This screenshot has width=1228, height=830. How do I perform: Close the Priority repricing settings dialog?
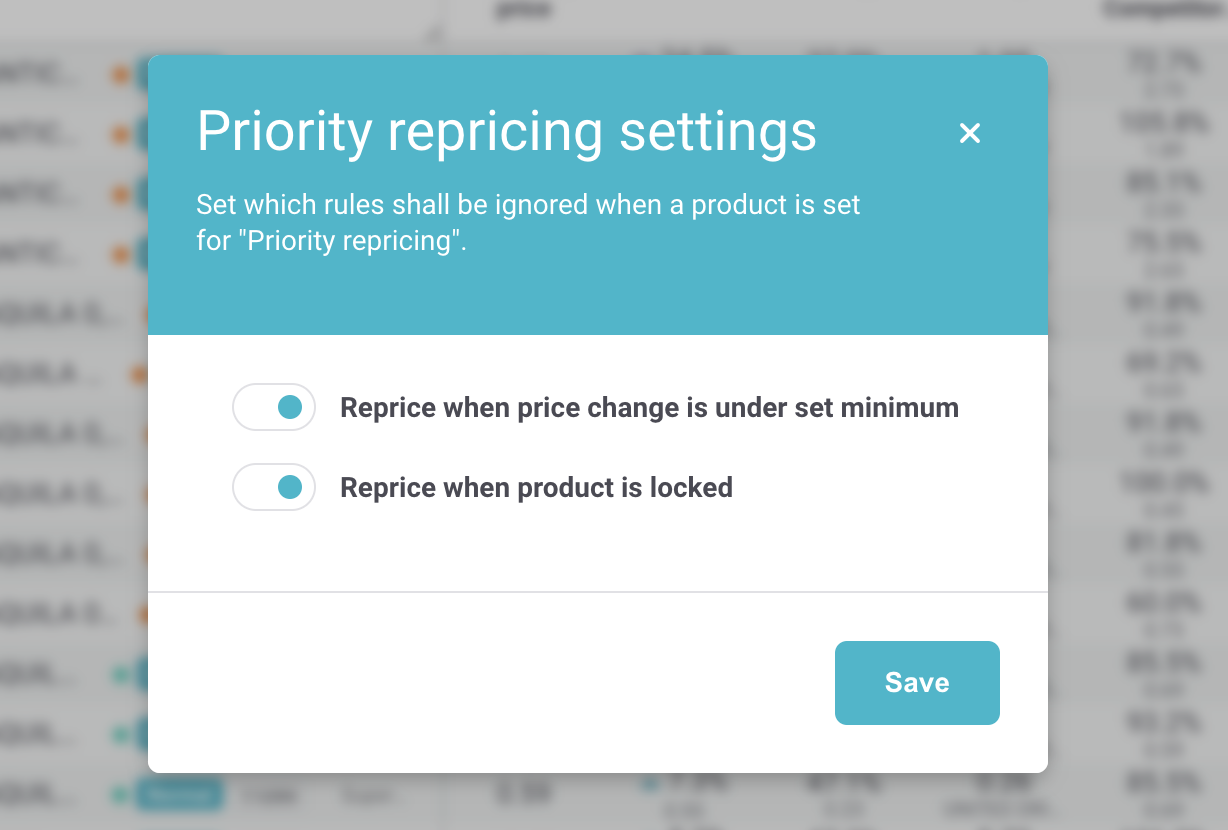tap(969, 133)
